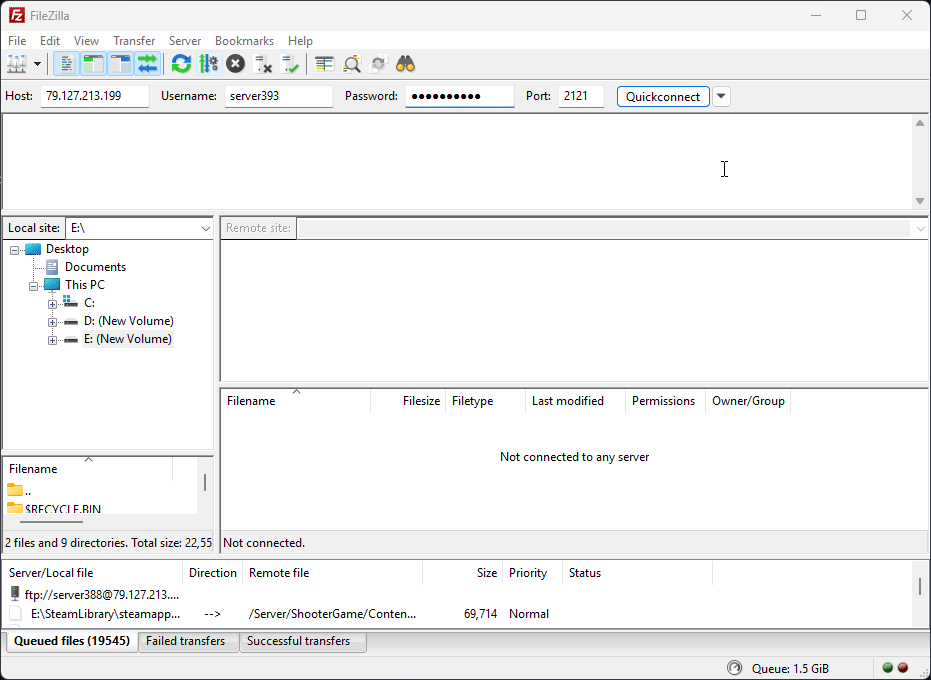This screenshot has height=680, width=931.
Task: Collapse the Desktop tree node
Action: (x=15, y=250)
